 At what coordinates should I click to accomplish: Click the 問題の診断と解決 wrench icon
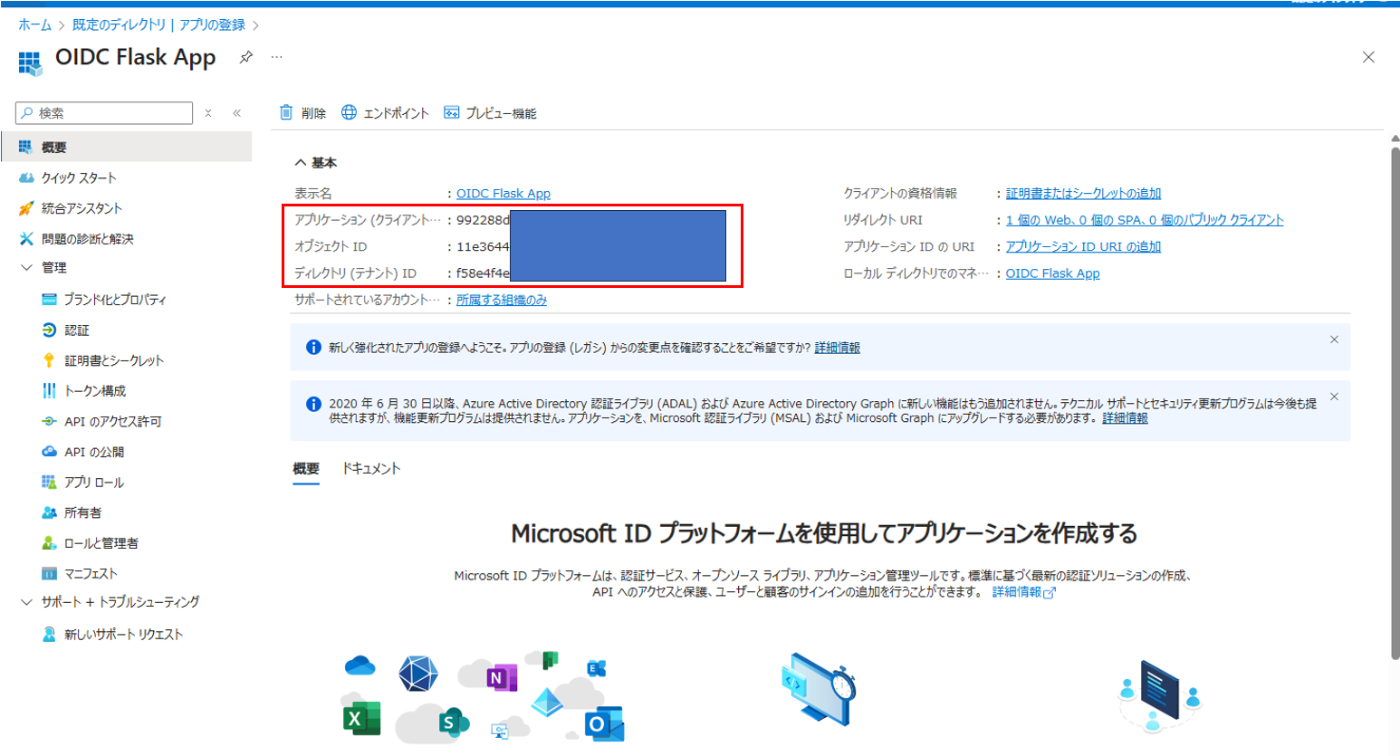(26, 239)
